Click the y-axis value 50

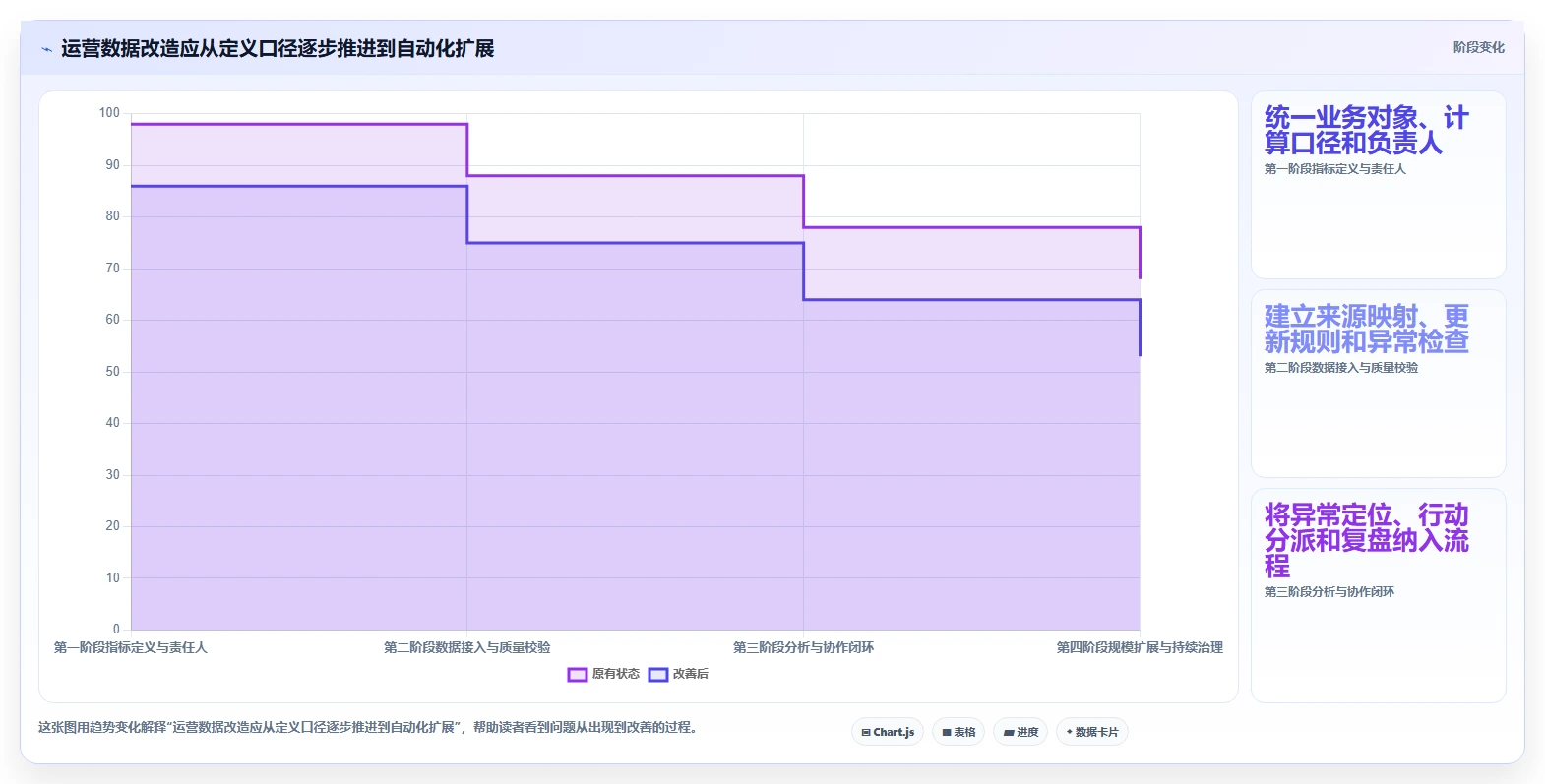(112, 372)
